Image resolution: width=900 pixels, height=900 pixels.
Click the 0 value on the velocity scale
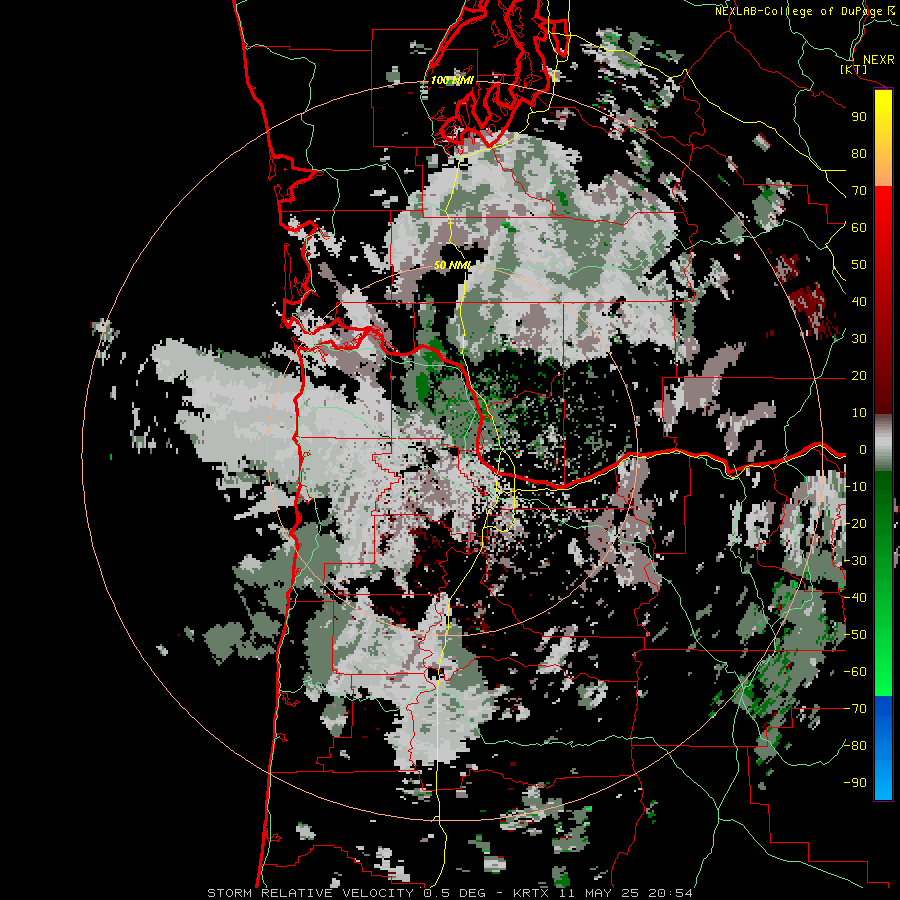(x=863, y=450)
